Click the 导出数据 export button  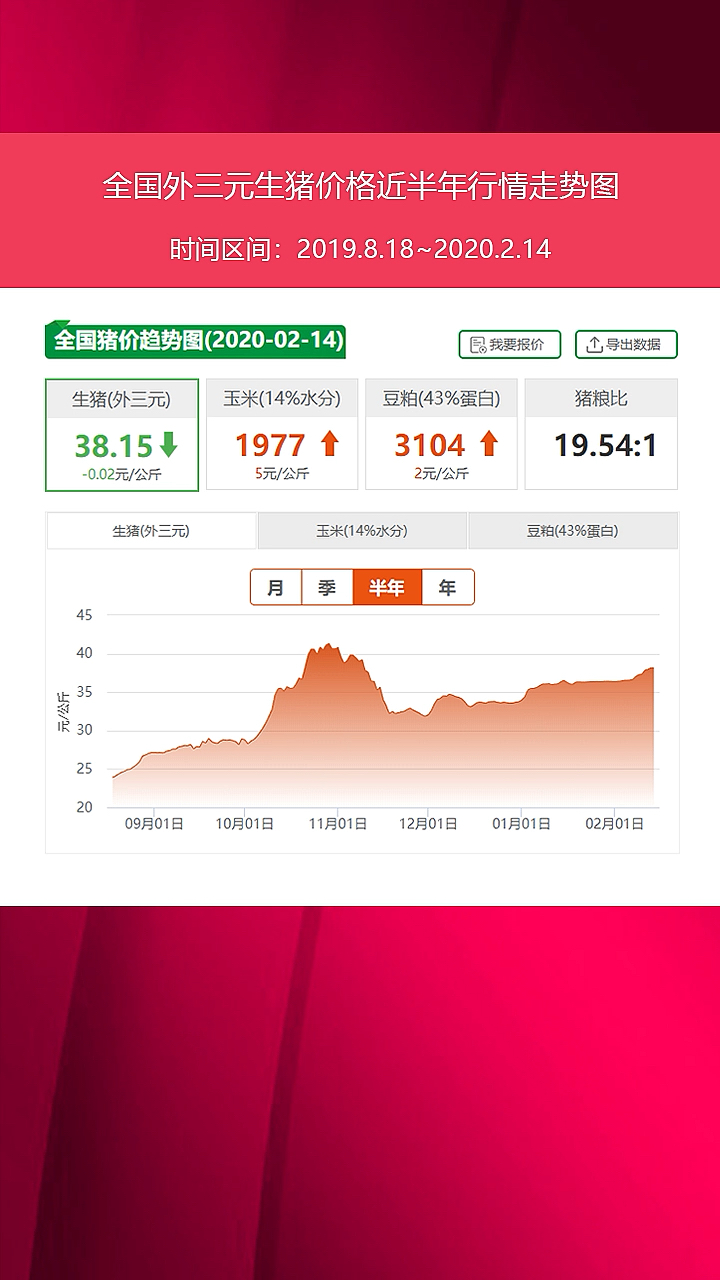click(626, 344)
